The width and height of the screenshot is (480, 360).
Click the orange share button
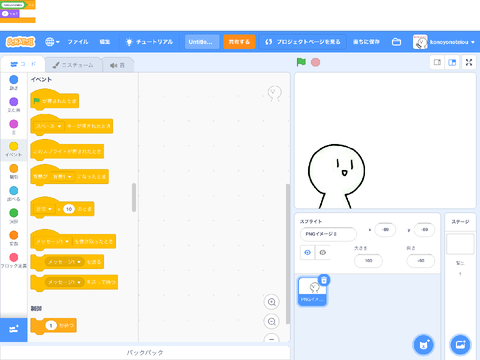pyautogui.click(x=239, y=42)
